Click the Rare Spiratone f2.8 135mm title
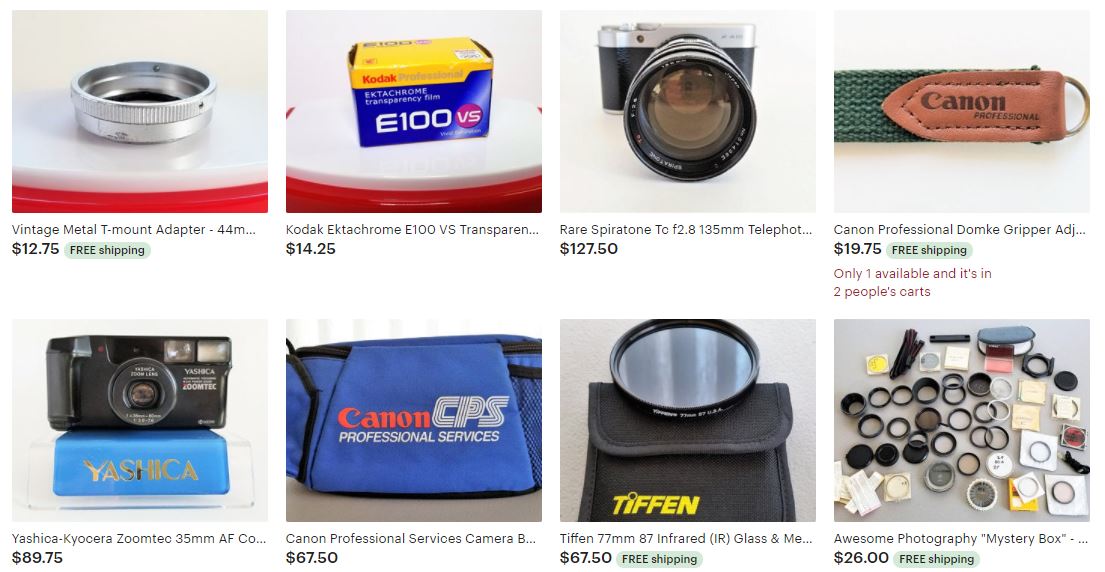This screenshot has height=572, width=1105. 686,230
